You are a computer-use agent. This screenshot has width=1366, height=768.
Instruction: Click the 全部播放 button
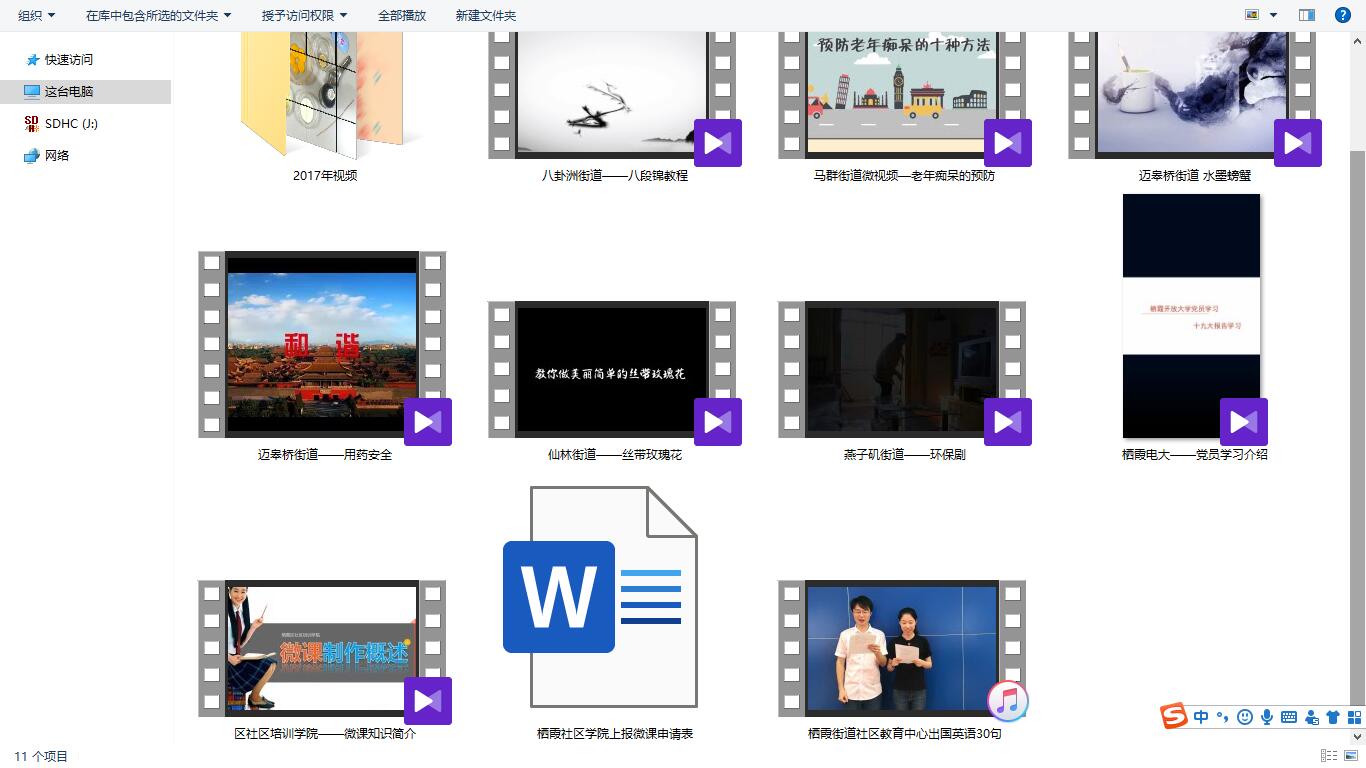[x=402, y=15]
